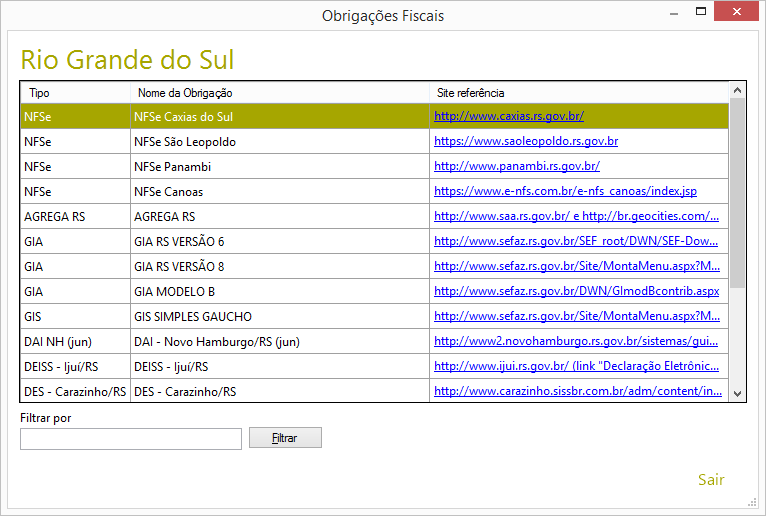Sort by the Tipo column header
This screenshot has width=766, height=516.
tap(75, 93)
